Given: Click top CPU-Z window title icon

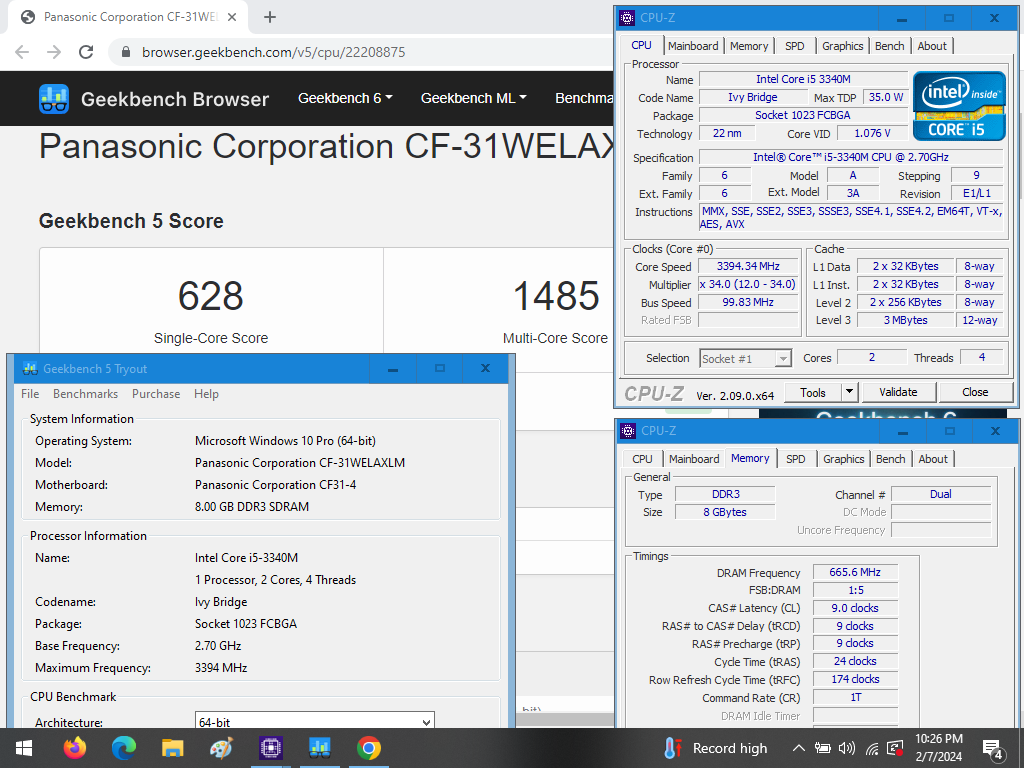Looking at the screenshot, I should coord(627,18).
